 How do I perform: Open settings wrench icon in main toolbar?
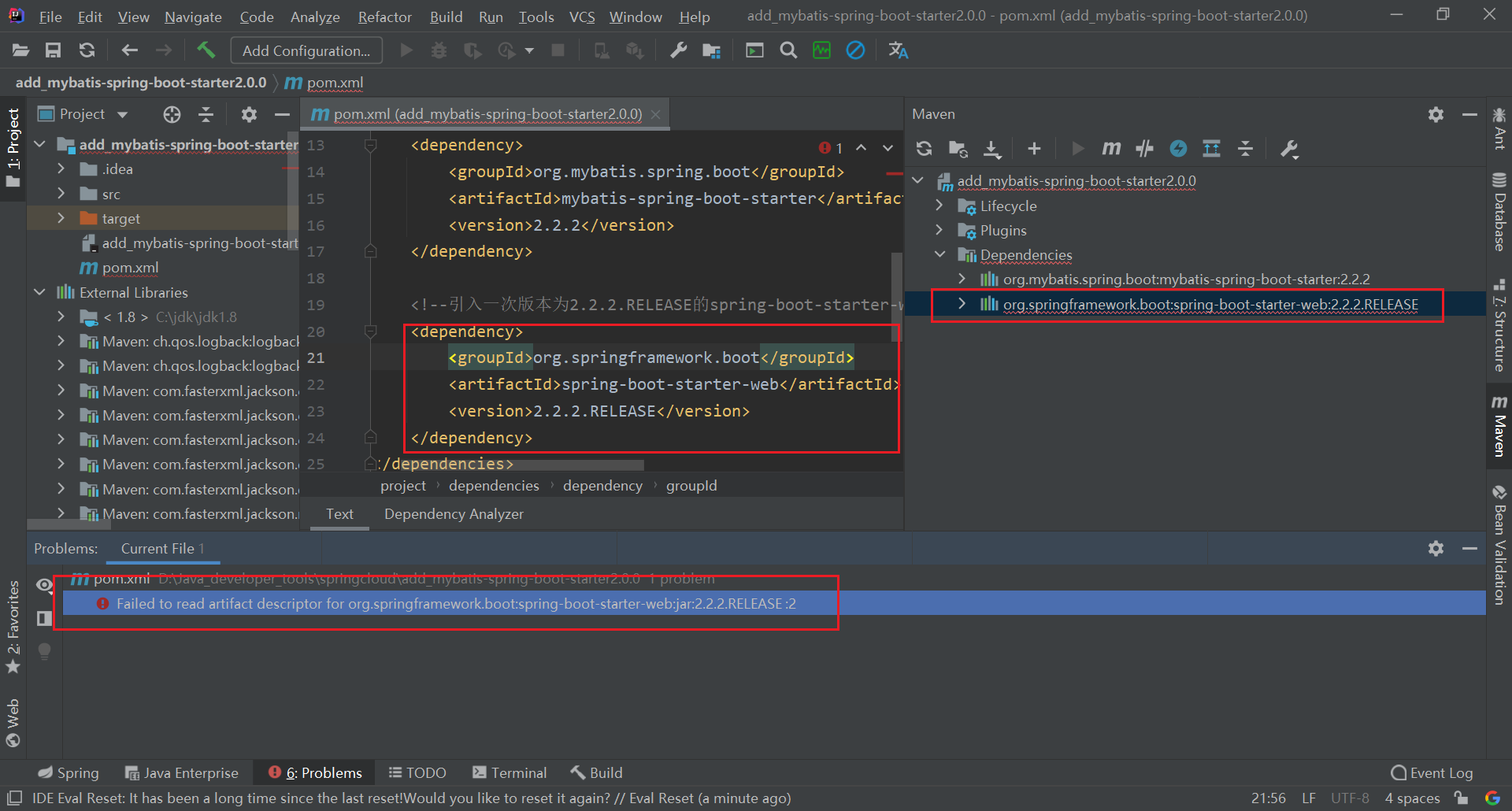(678, 51)
